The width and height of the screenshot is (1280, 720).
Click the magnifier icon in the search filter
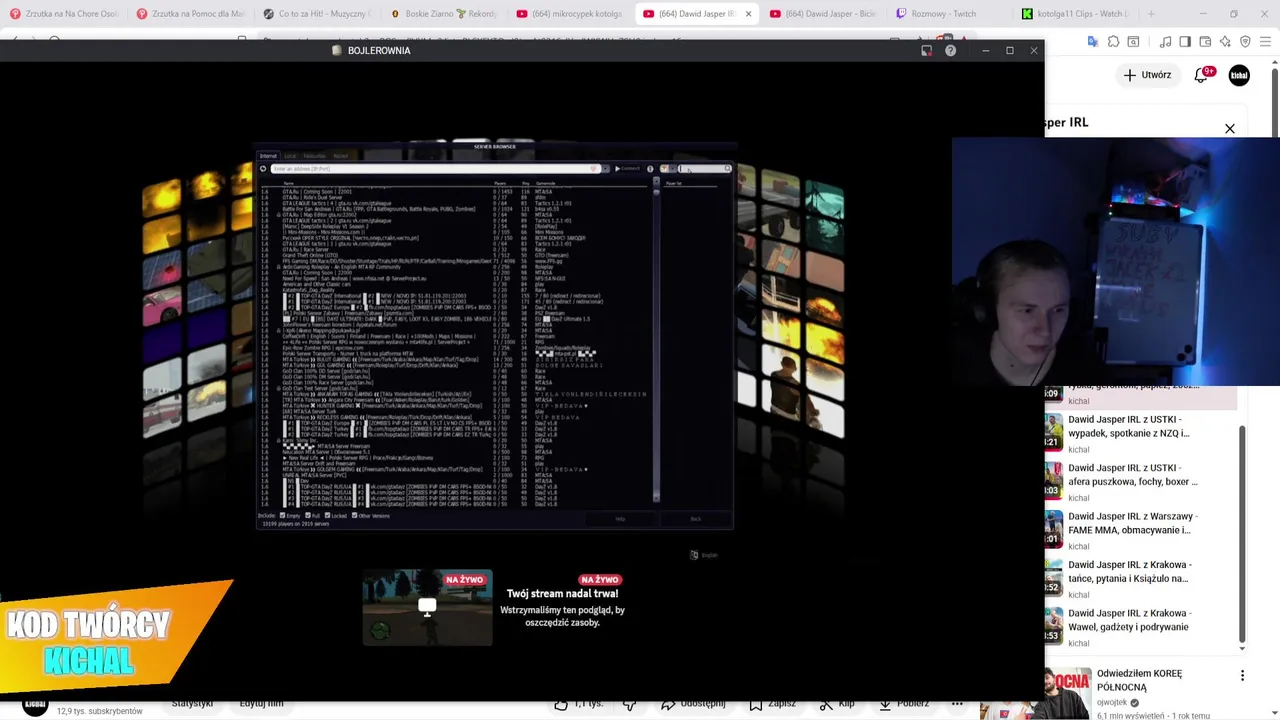click(x=728, y=168)
